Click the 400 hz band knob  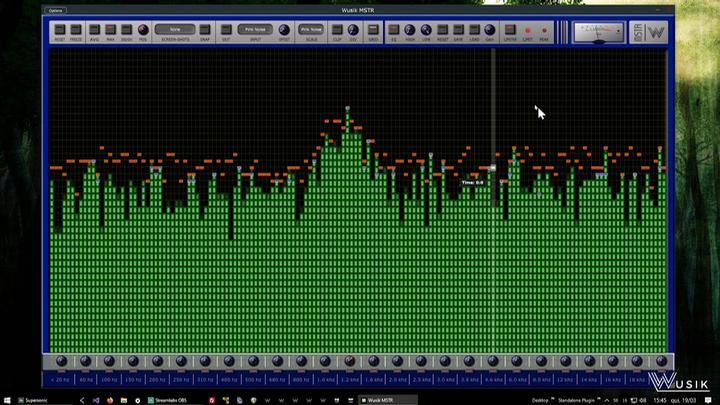click(229, 361)
